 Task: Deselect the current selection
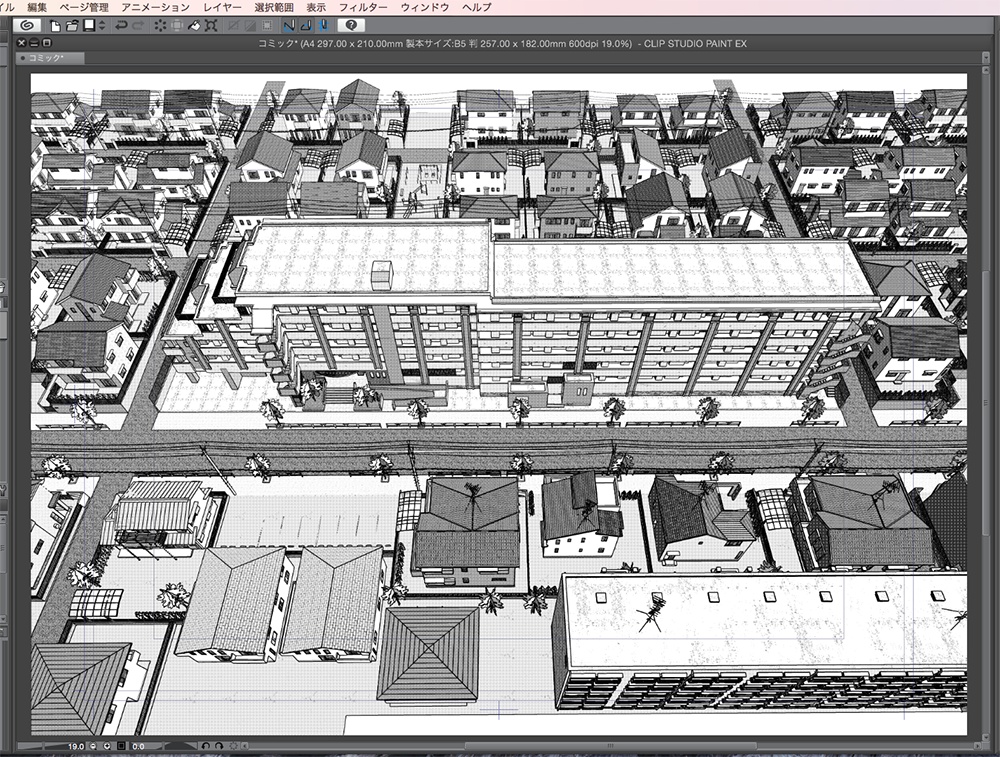click(234, 26)
